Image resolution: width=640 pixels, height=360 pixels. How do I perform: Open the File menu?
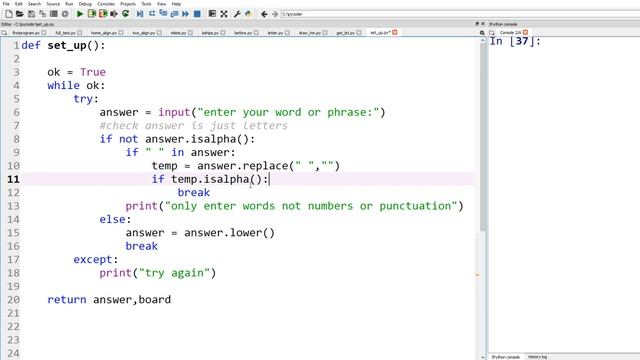6,4
